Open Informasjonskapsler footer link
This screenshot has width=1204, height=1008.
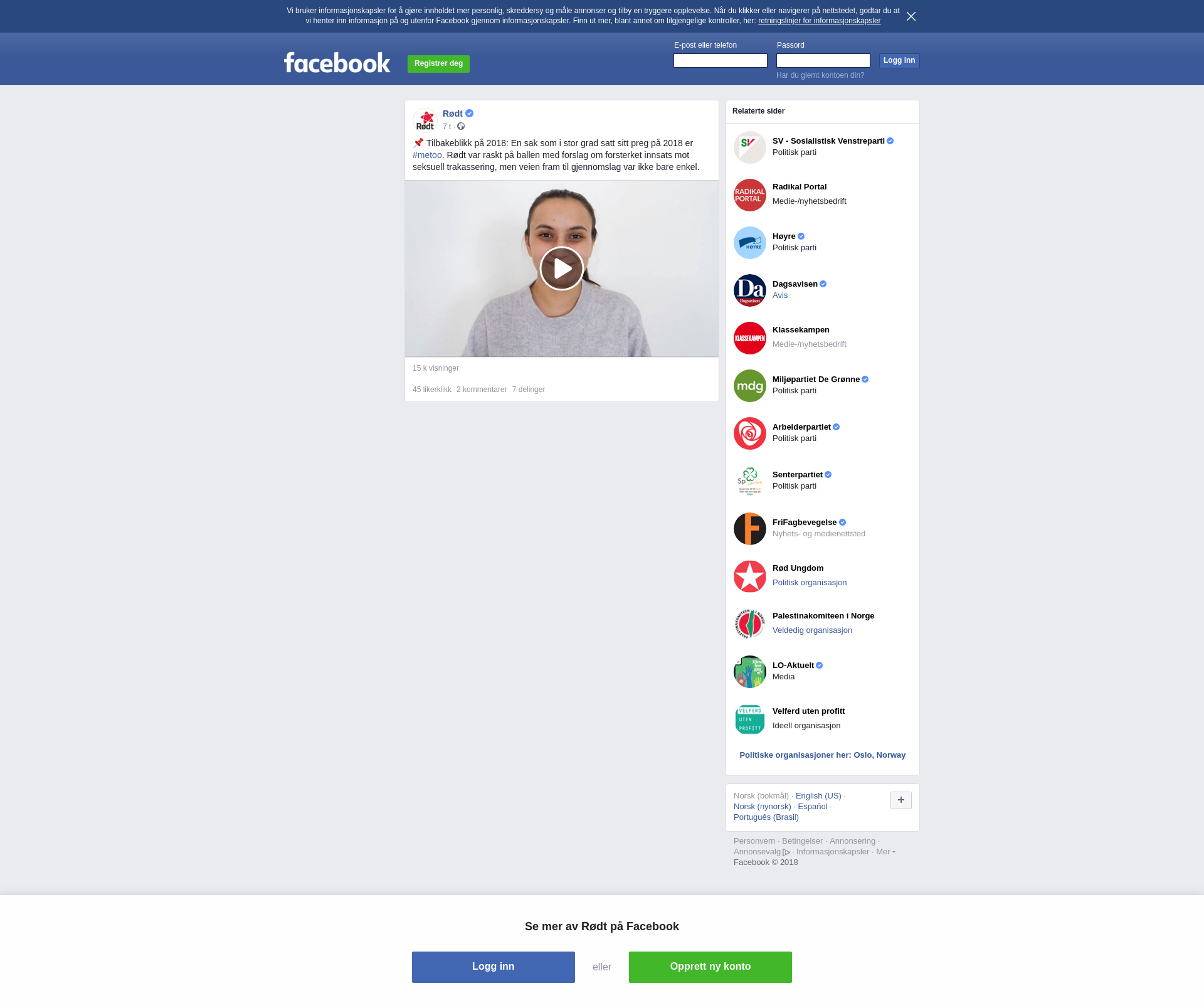click(833, 852)
